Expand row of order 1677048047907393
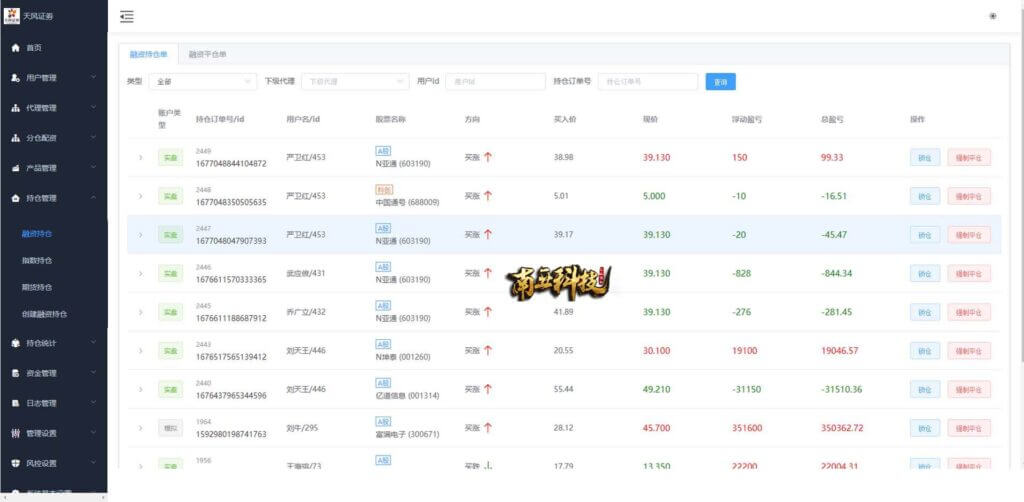 (x=140, y=234)
